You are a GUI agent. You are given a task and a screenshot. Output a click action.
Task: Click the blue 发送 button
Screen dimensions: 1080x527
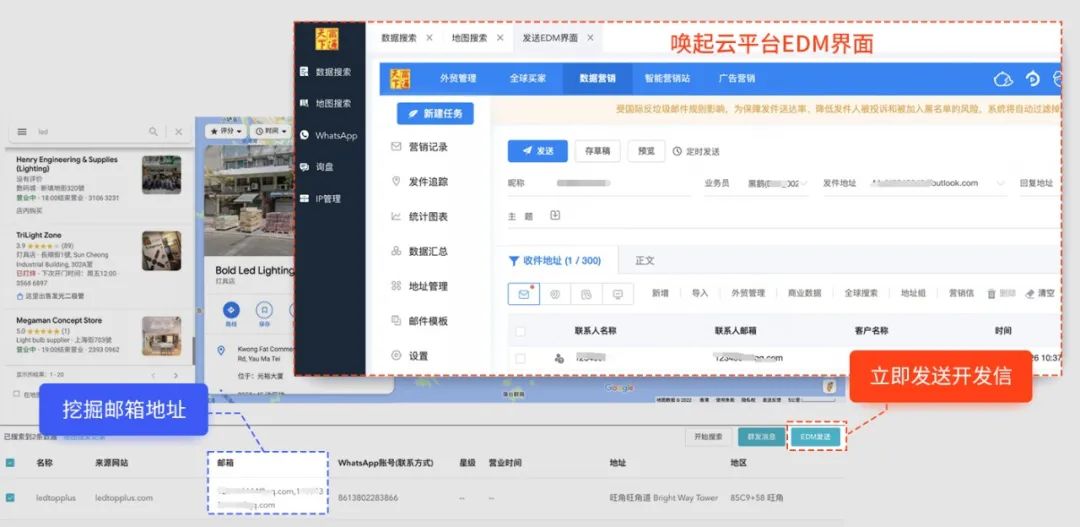click(x=537, y=151)
